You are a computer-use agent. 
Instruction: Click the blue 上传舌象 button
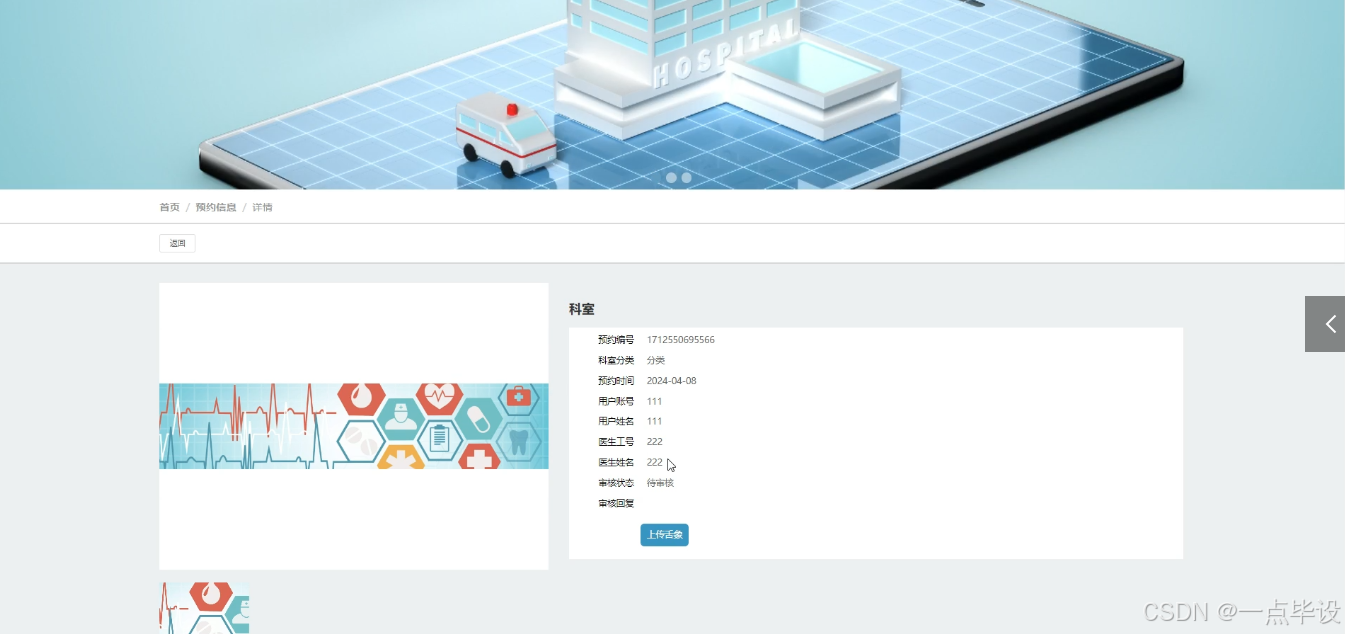(664, 535)
